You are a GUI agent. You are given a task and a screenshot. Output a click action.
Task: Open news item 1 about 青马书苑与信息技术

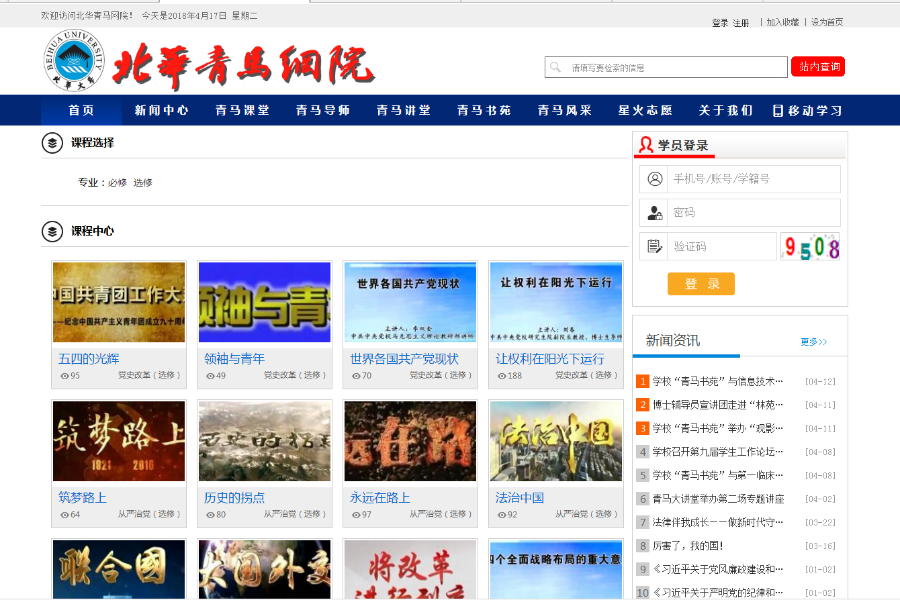click(717, 381)
